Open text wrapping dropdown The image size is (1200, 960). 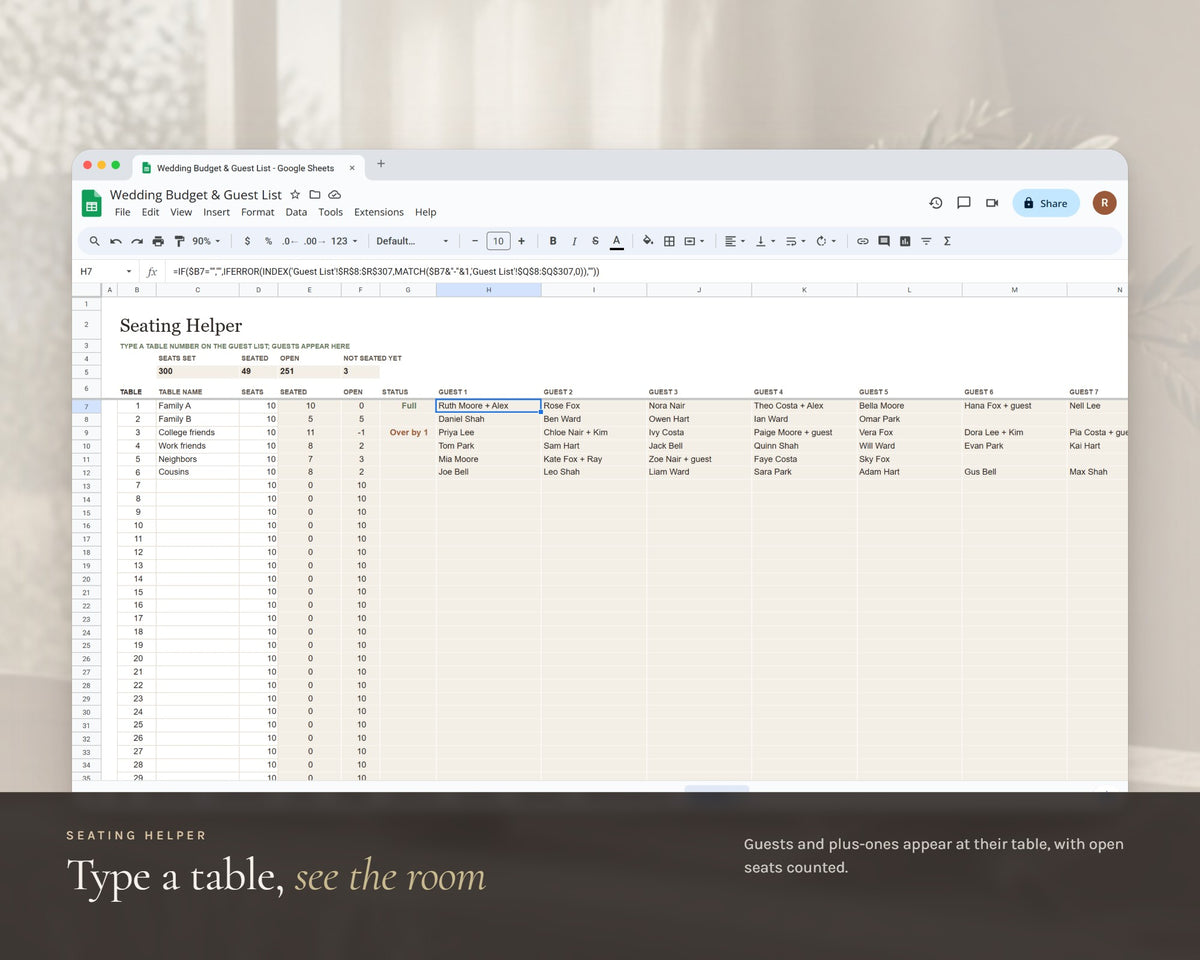click(795, 241)
